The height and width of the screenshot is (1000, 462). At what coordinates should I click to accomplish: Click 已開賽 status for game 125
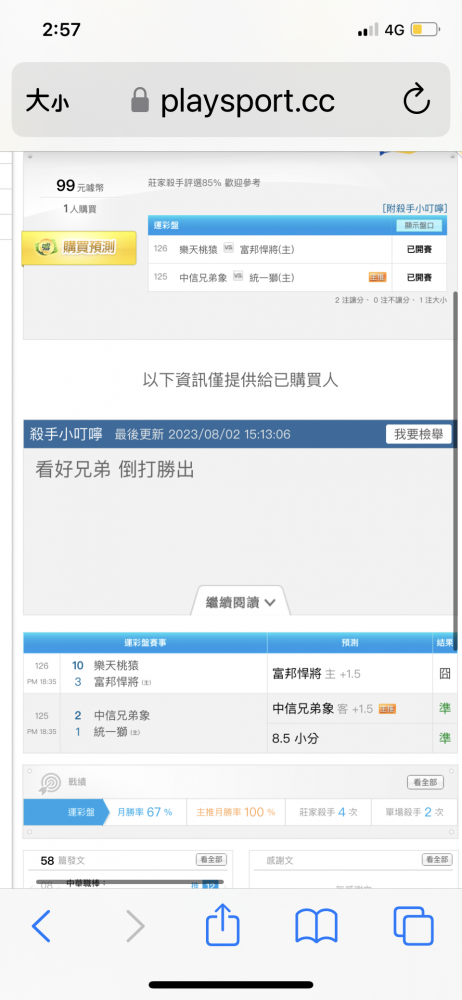tap(419, 277)
